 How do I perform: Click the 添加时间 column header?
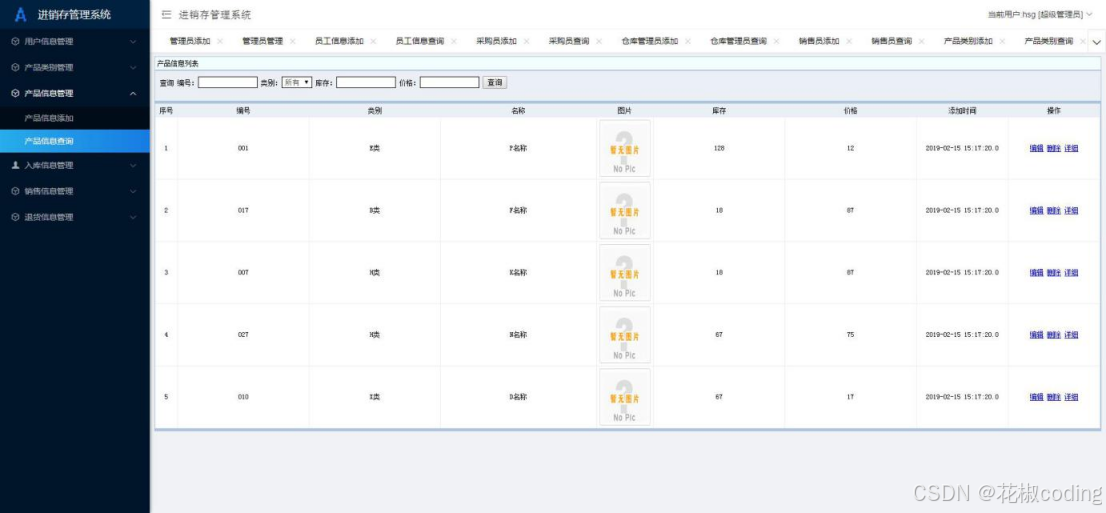click(962, 111)
